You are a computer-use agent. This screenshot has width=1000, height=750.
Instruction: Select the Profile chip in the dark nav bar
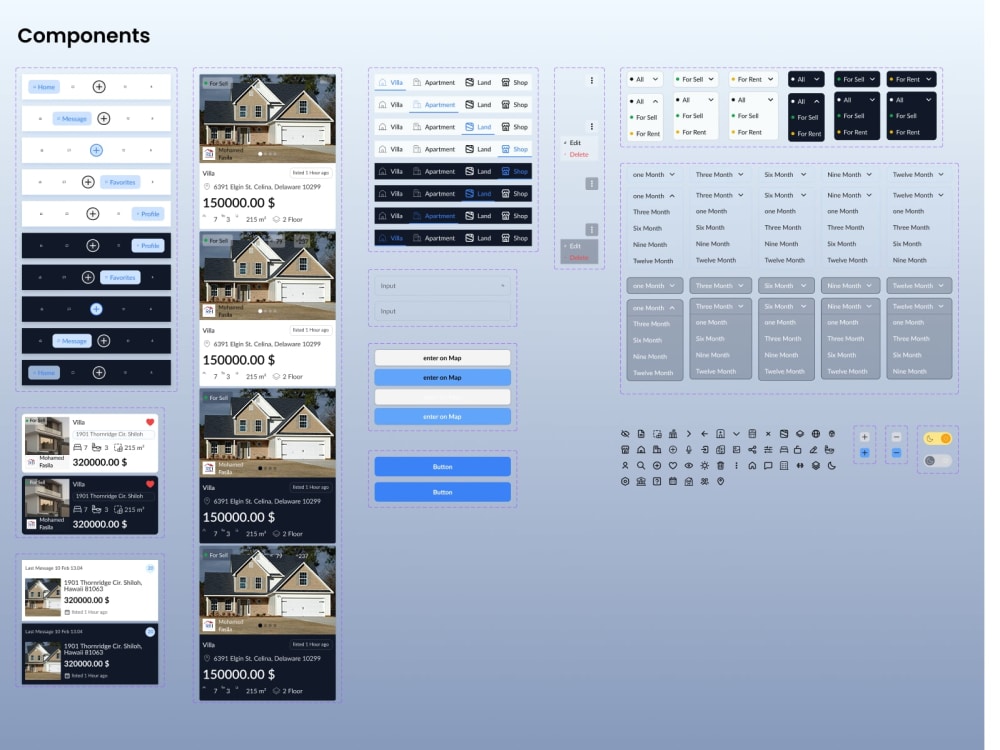[x=148, y=246]
